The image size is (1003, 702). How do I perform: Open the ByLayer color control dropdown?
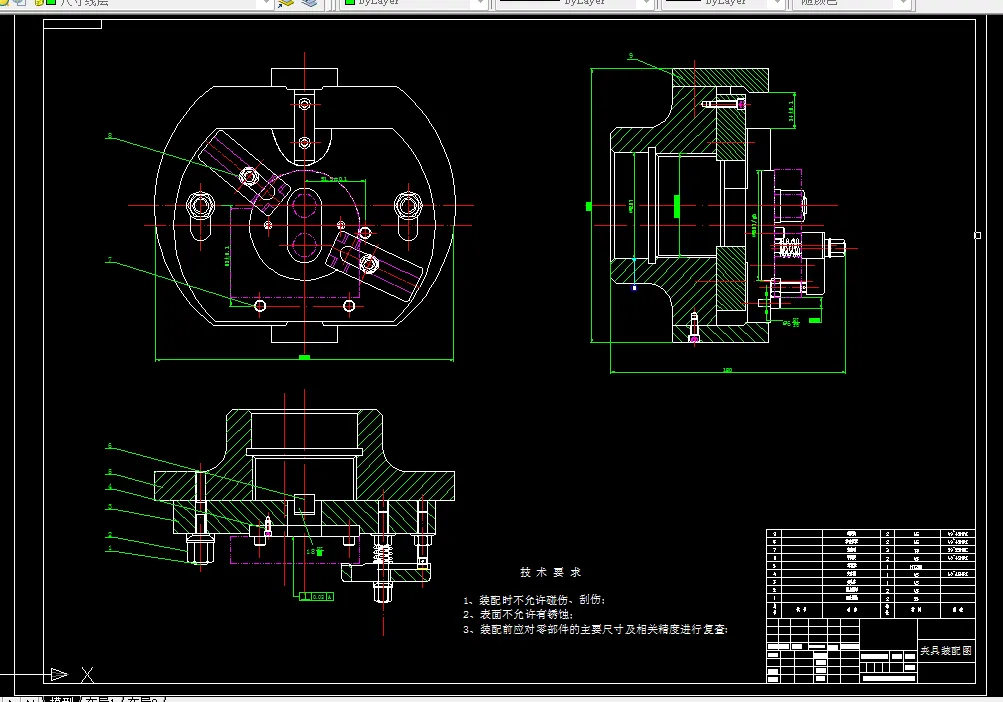pyautogui.click(x=480, y=3)
